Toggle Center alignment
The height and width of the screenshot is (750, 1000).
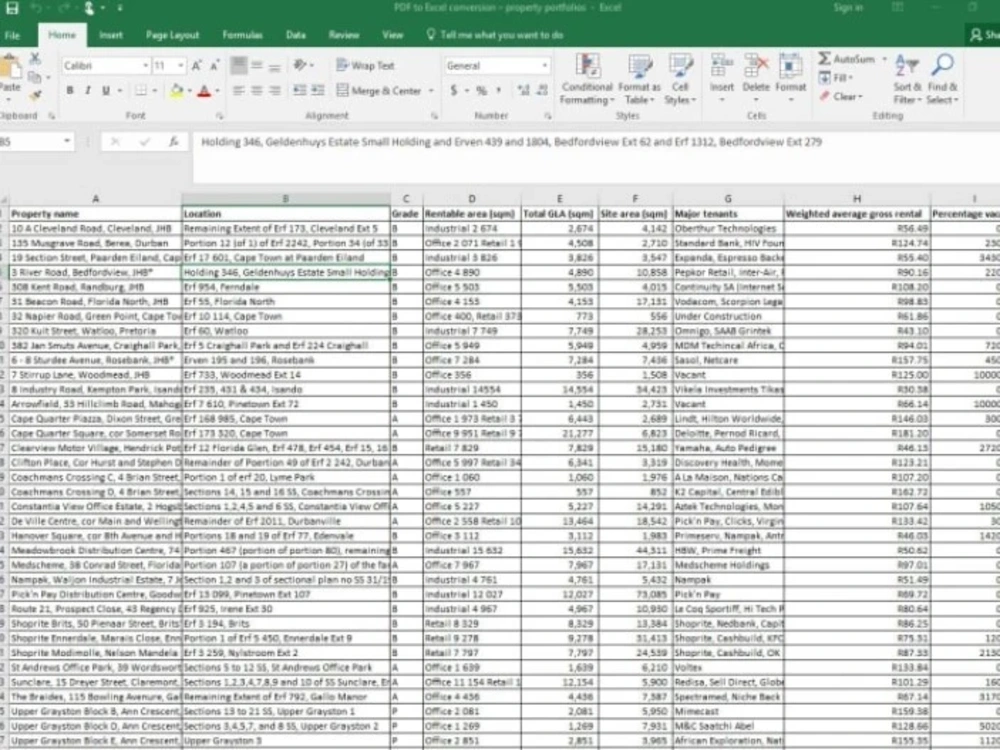point(257,91)
